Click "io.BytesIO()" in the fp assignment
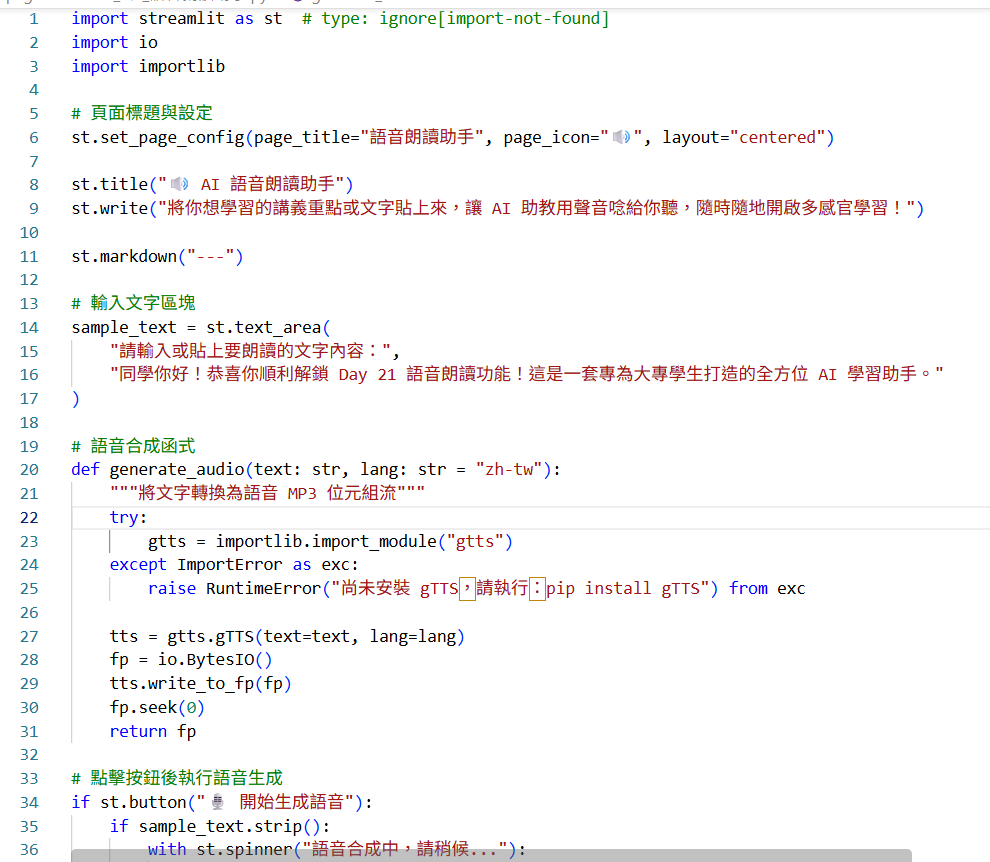 click(x=215, y=660)
